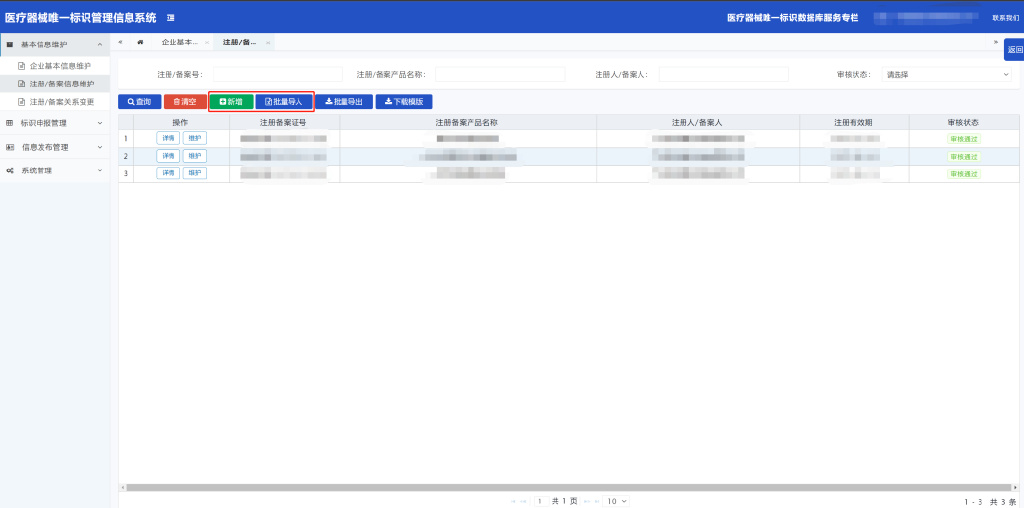Collapse the 基本信息维护 sidebar section
The height and width of the screenshot is (508, 1024).
[54, 45]
